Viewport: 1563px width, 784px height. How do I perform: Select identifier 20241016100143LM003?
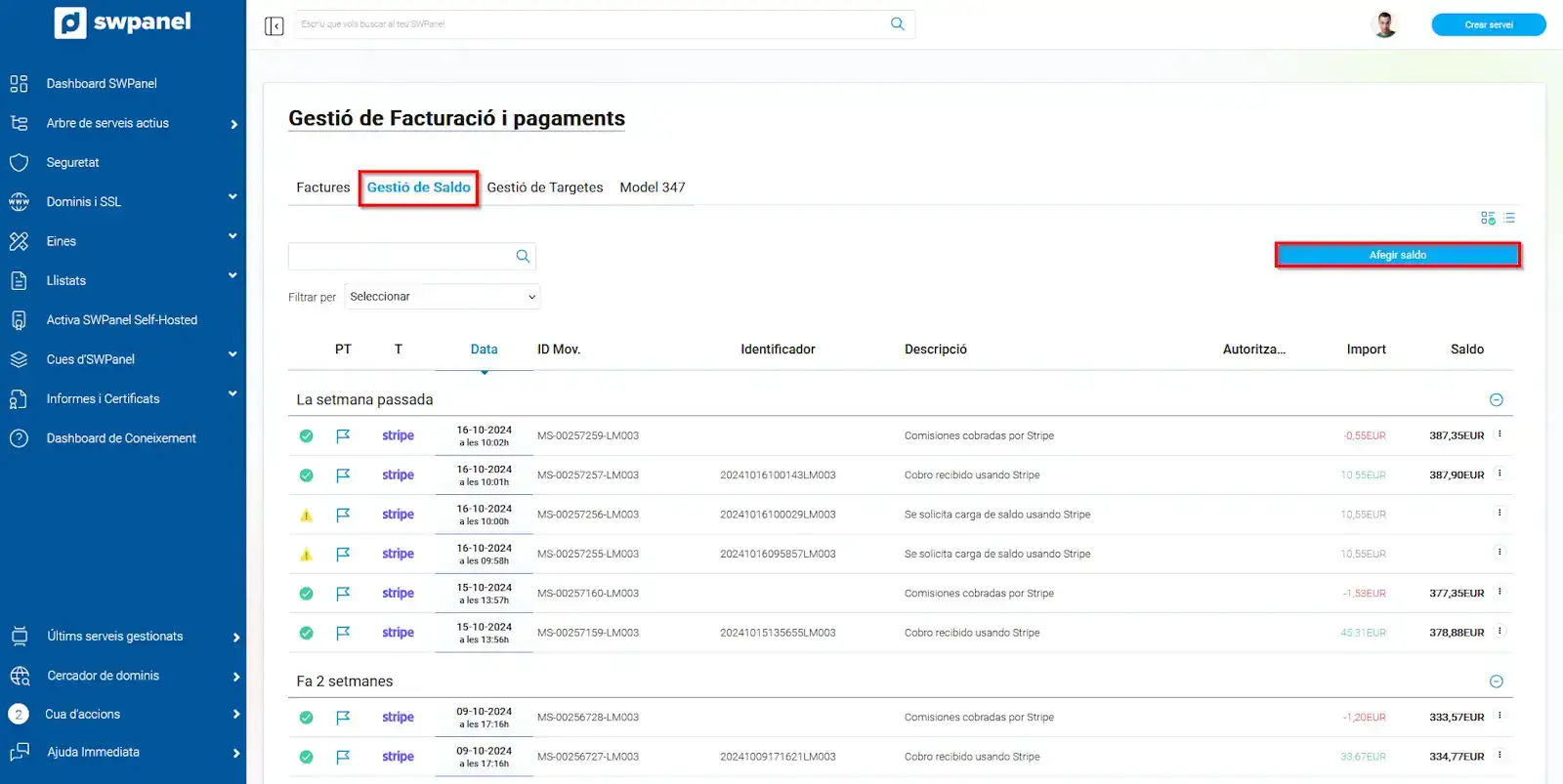[778, 475]
